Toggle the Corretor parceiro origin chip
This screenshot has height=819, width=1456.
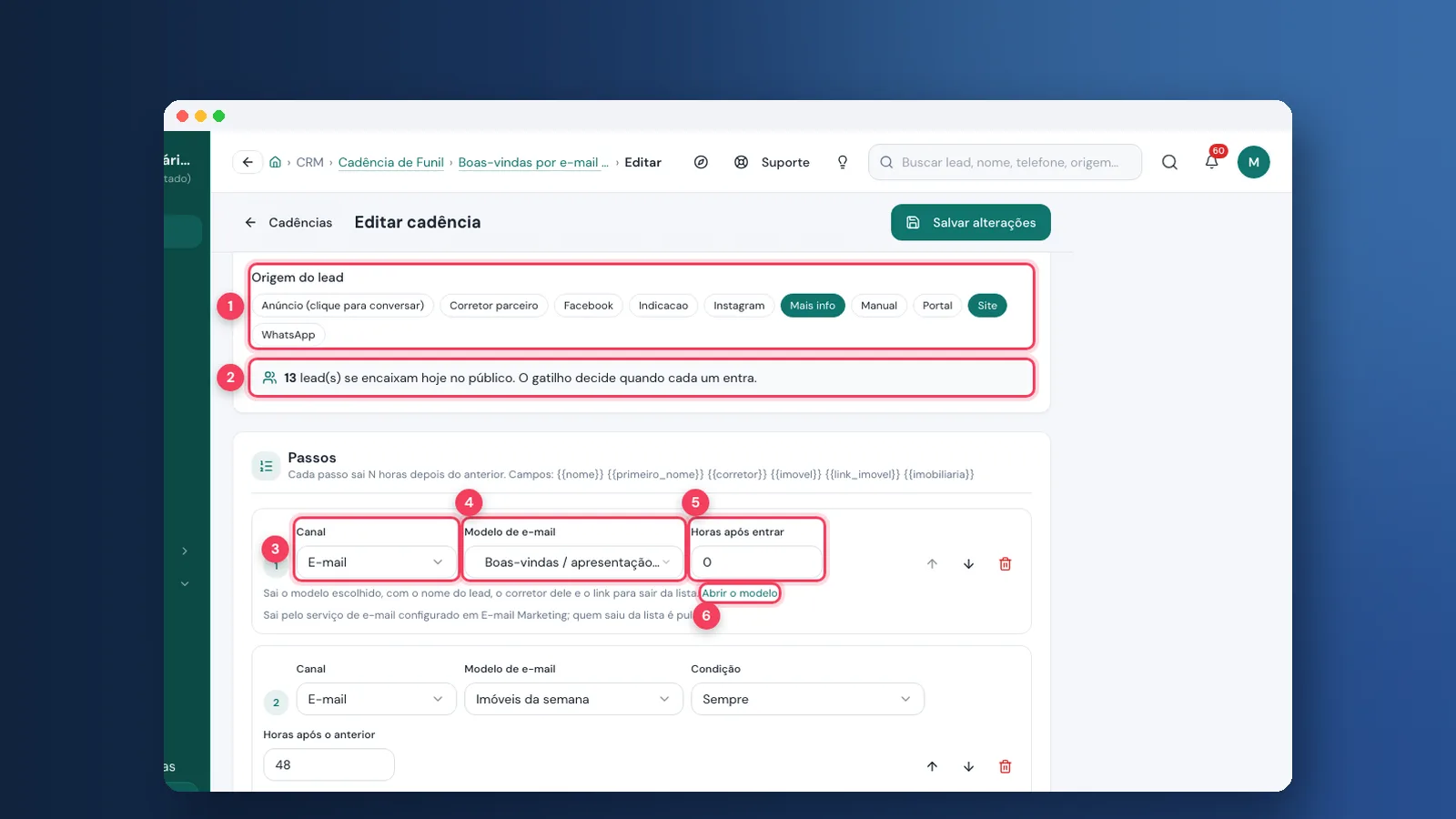pos(493,306)
